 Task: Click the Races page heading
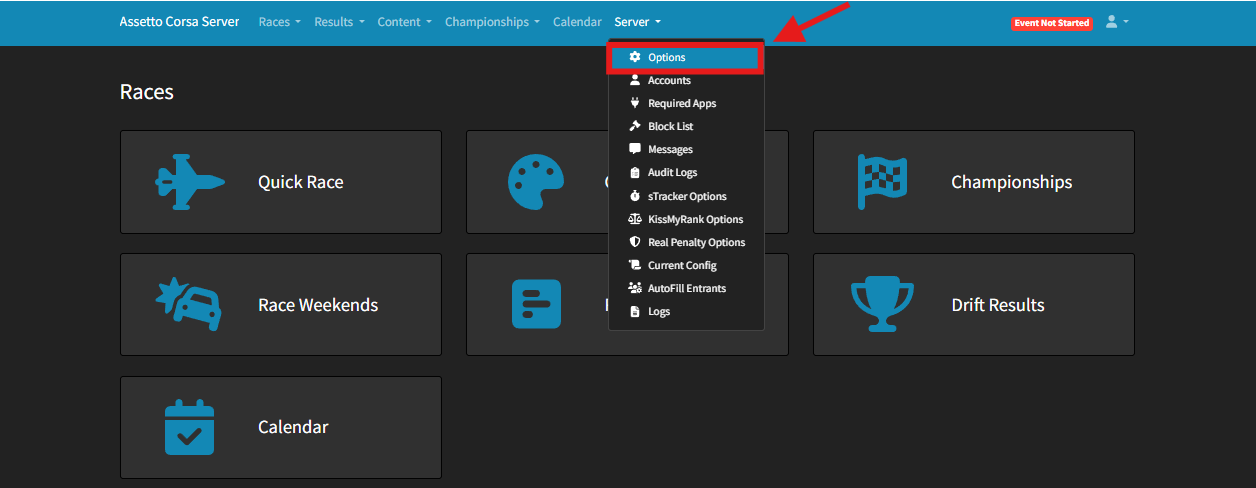(147, 92)
